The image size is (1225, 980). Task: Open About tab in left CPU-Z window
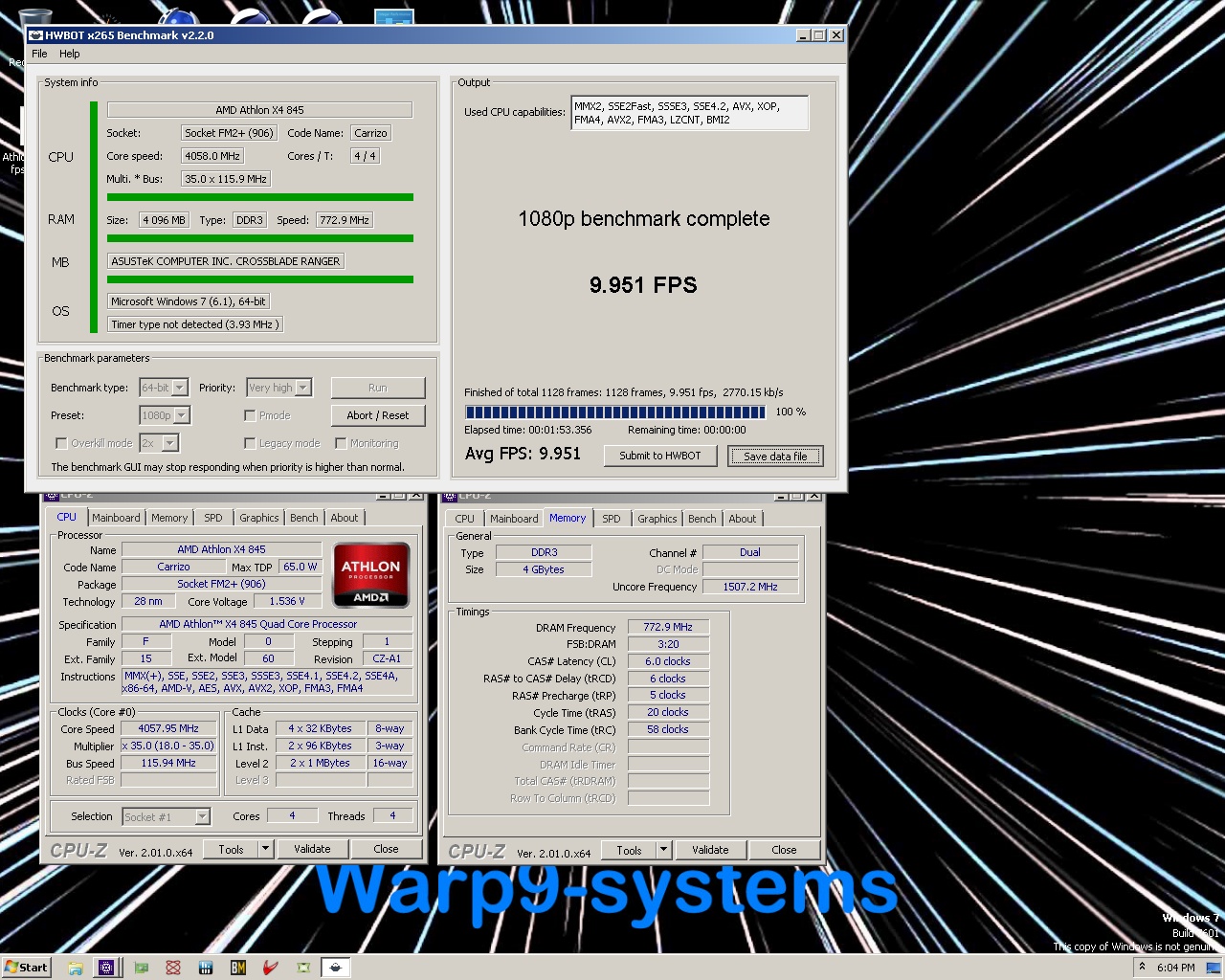[345, 518]
